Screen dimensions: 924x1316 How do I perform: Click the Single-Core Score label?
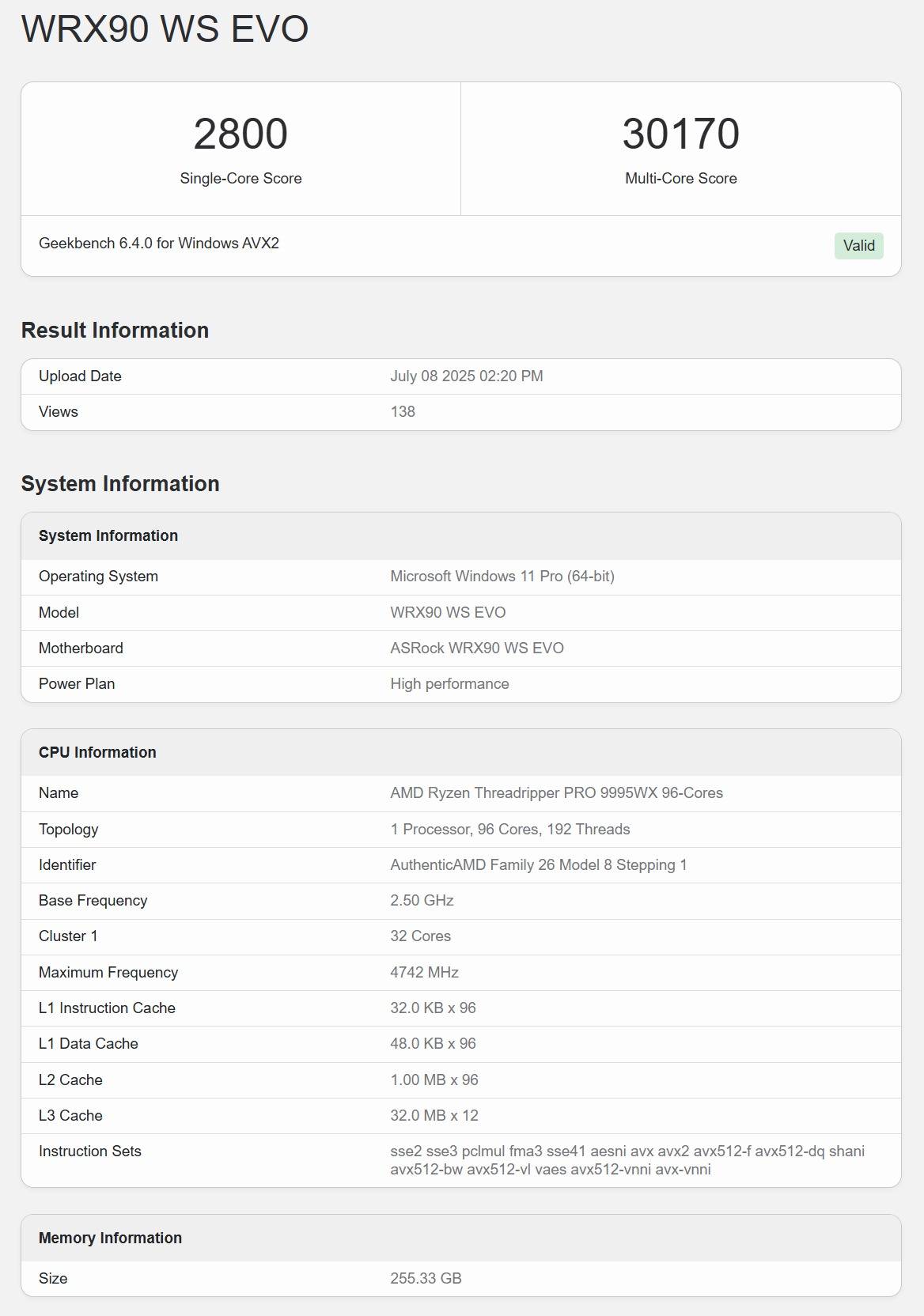coord(240,179)
